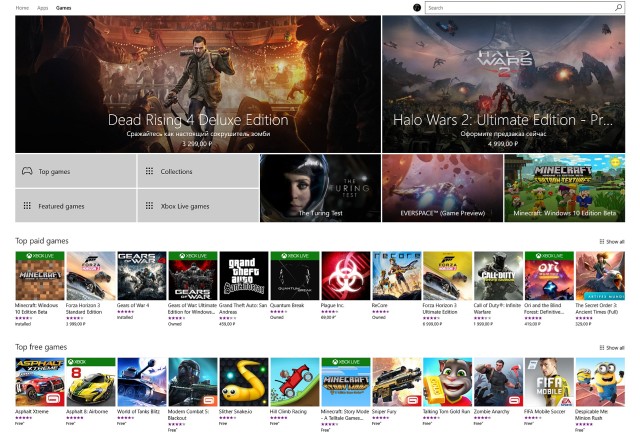
Task: Open Minecraft Windows 10 Edition Beta paid game icon
Action: 40,276
